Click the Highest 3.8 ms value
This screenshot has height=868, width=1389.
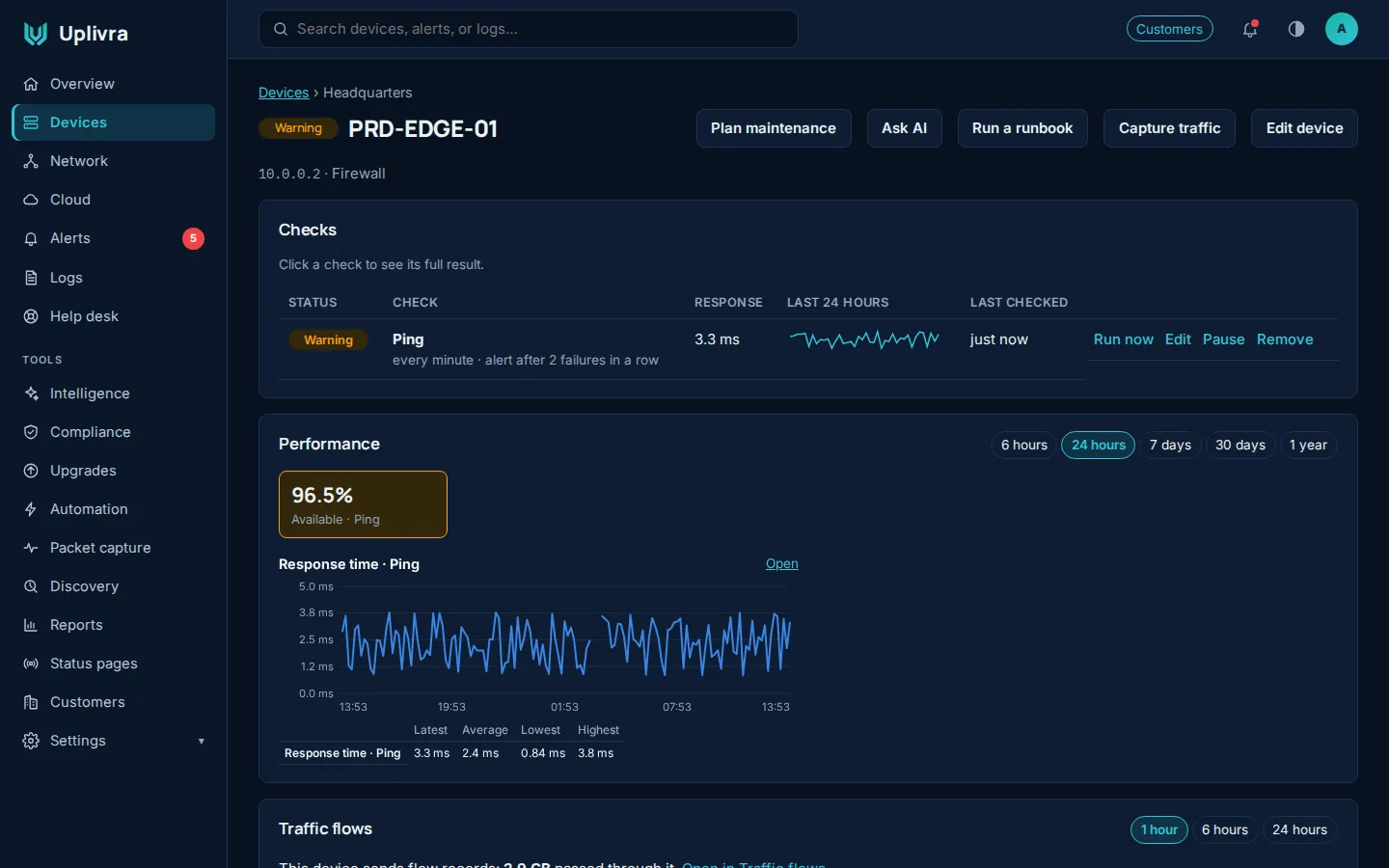click(595, 753)
